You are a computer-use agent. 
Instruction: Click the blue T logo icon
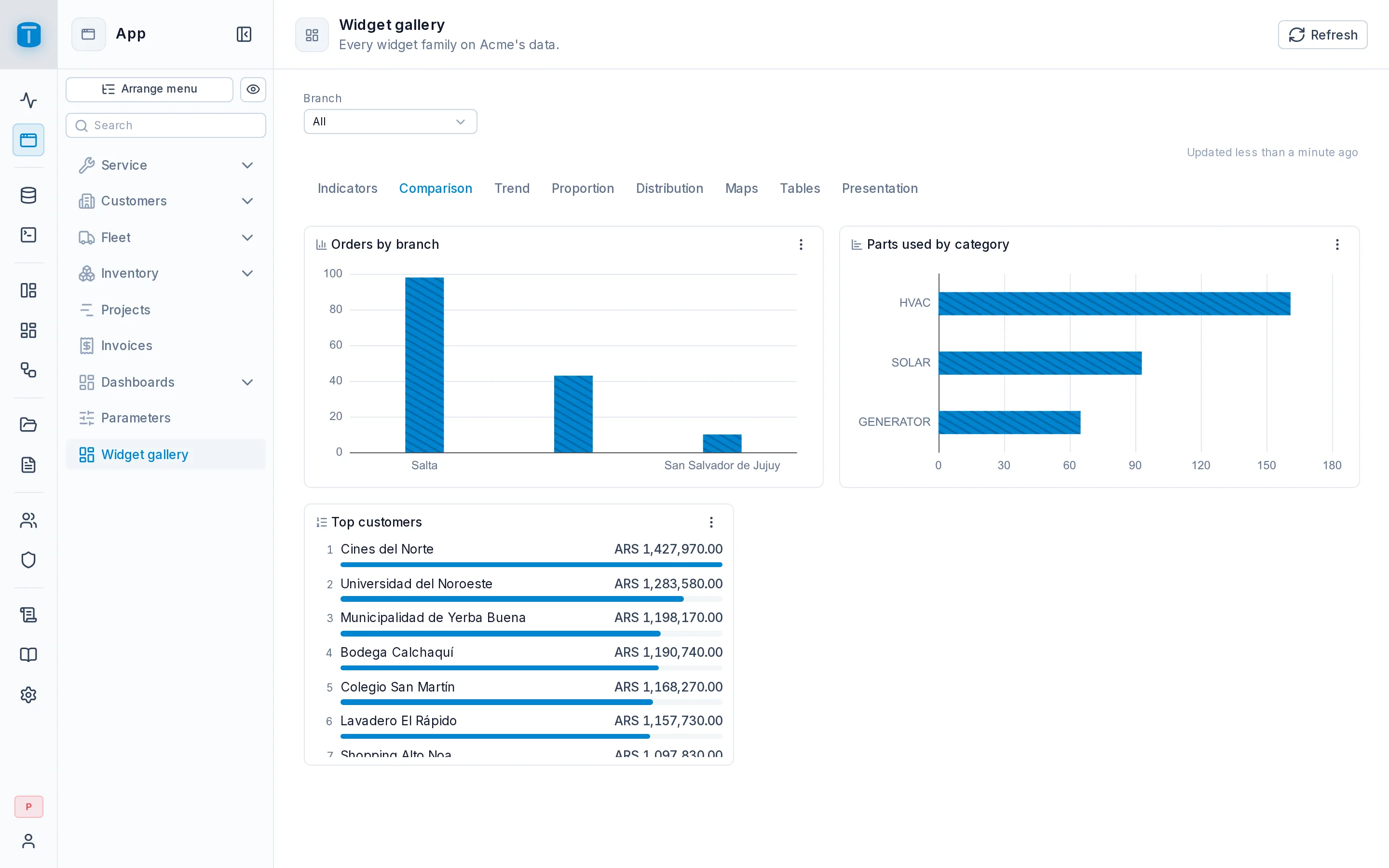point(29,34)
